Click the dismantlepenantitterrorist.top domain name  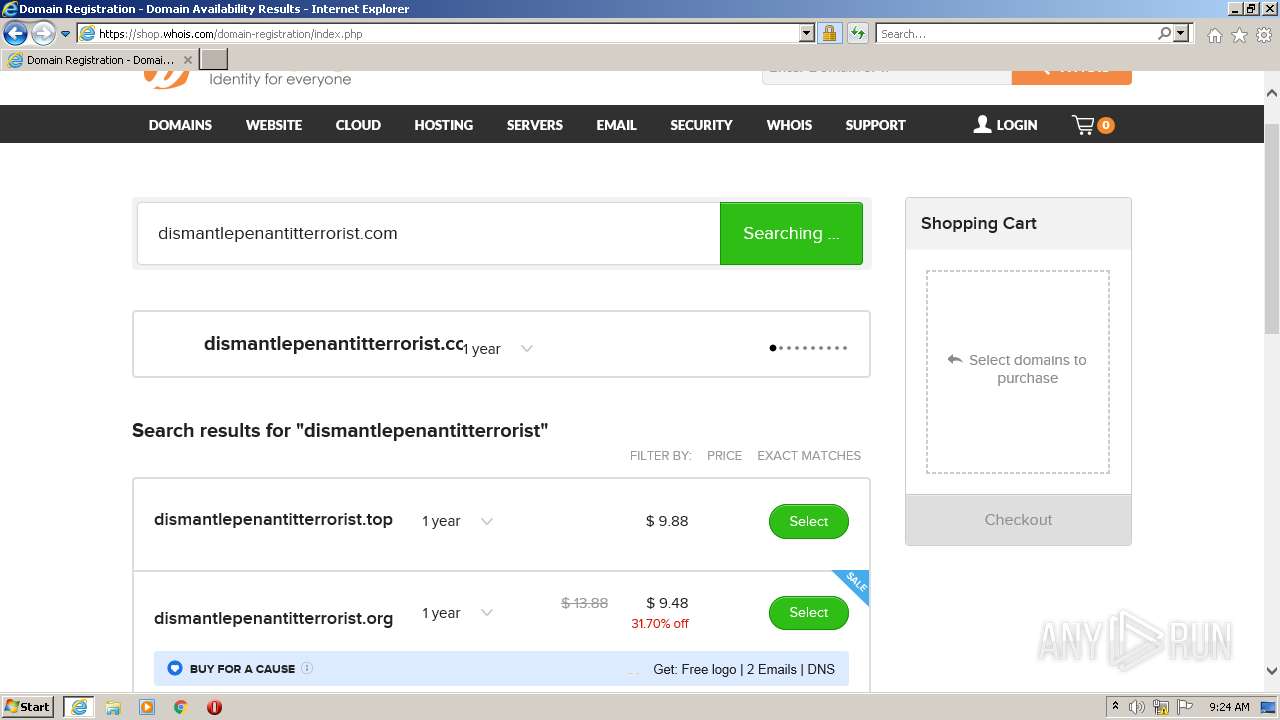point(273,520)
